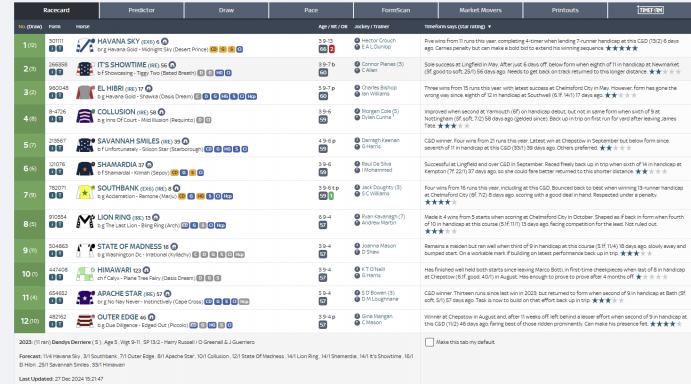
Task: Switch to the Pace tab
Action: coord(311,10)
